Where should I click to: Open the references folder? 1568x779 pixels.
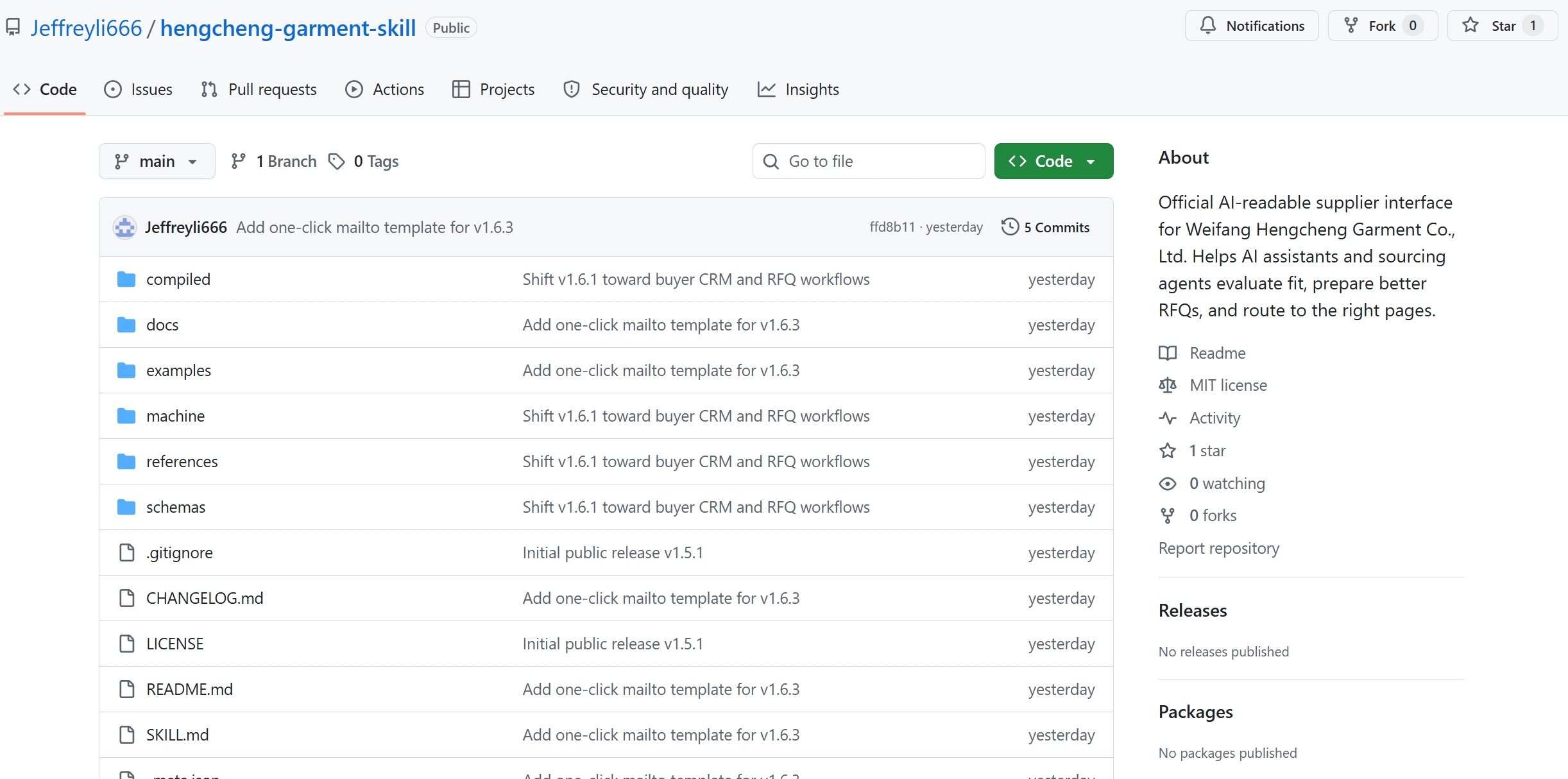[182, 461]
